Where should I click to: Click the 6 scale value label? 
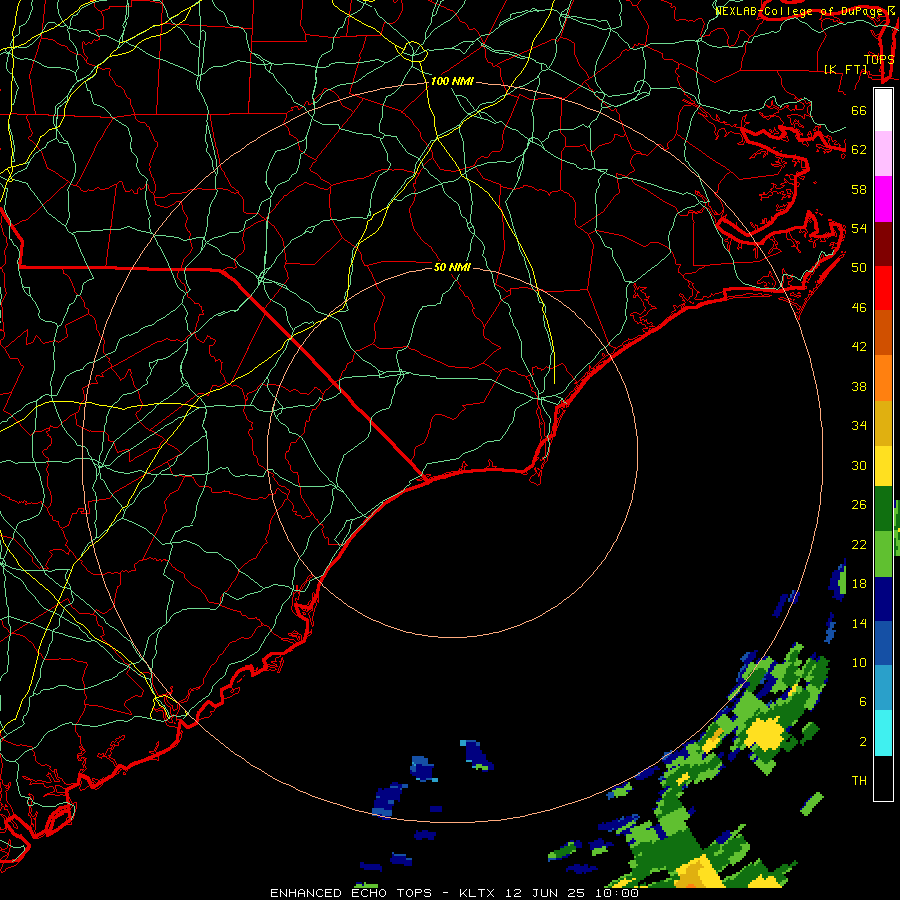coord(863,702)
